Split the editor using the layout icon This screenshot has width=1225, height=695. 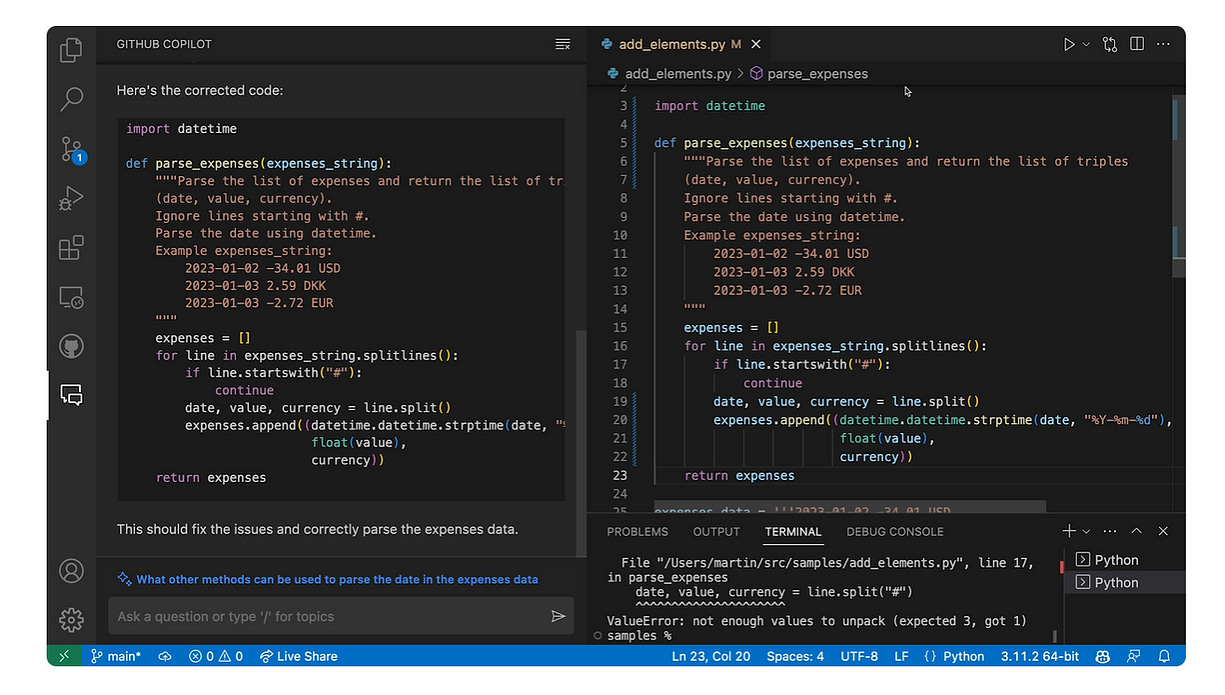pos(1136,44)
